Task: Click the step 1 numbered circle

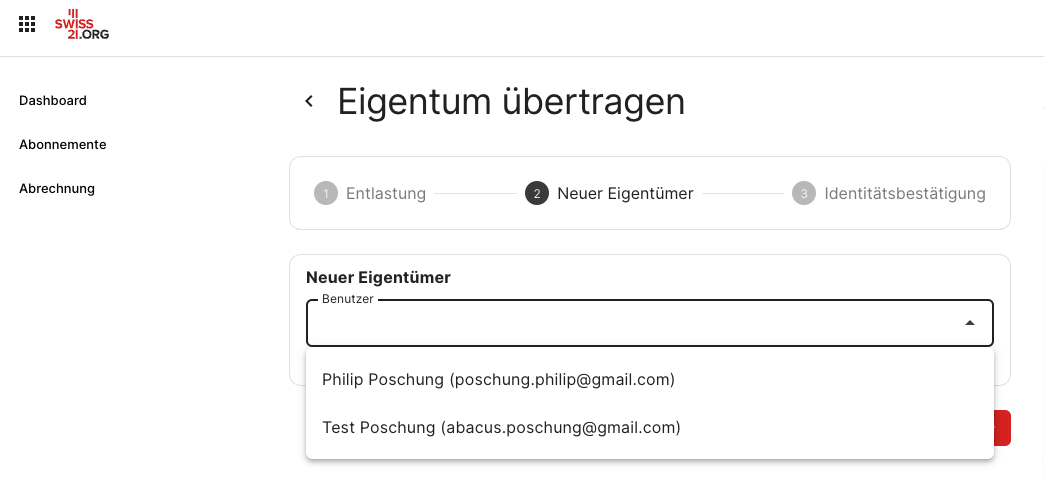Action: coord(326,194)
